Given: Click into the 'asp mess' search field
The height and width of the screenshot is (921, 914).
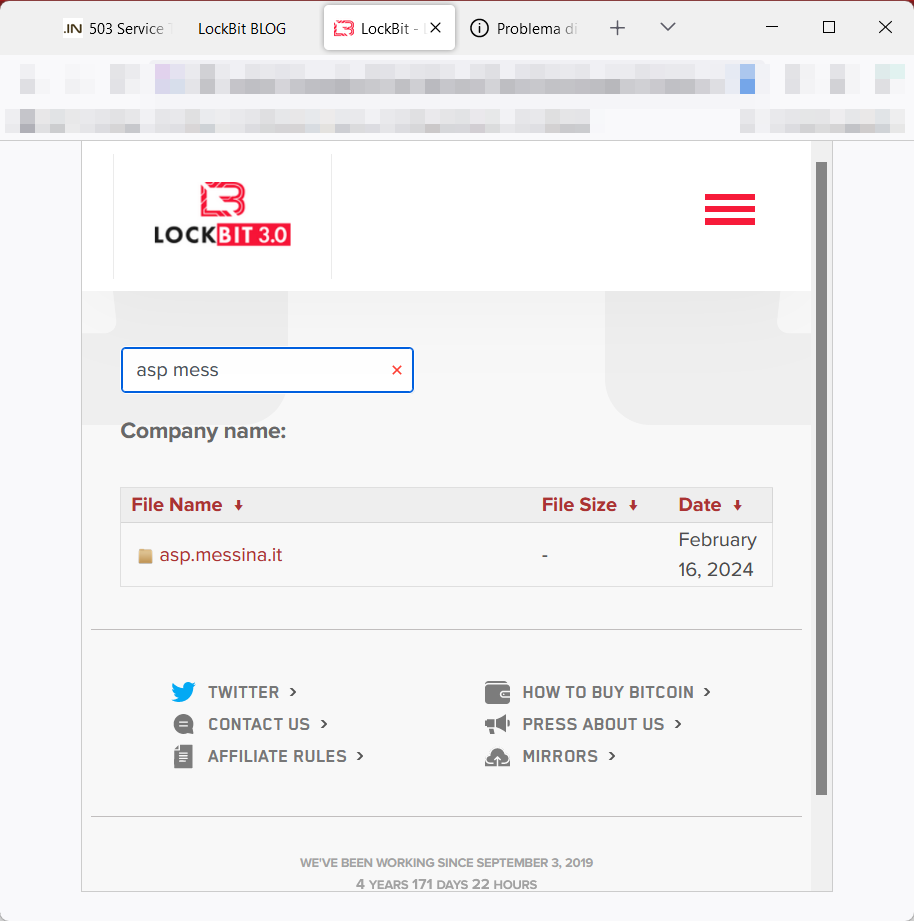Looking at the screenshot, I should (x=255, y=370).
